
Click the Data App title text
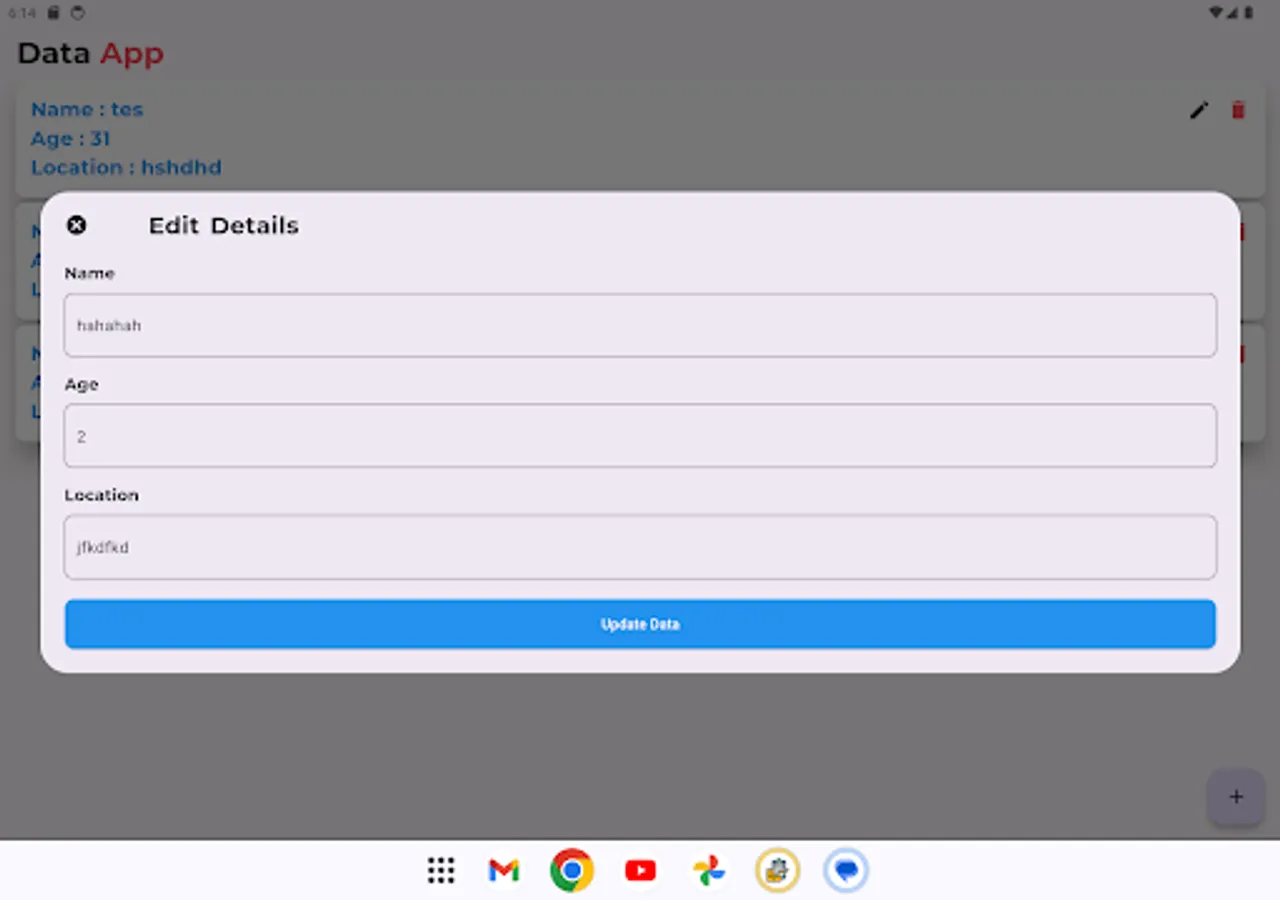pyautogui.click(x=90, y=52)
